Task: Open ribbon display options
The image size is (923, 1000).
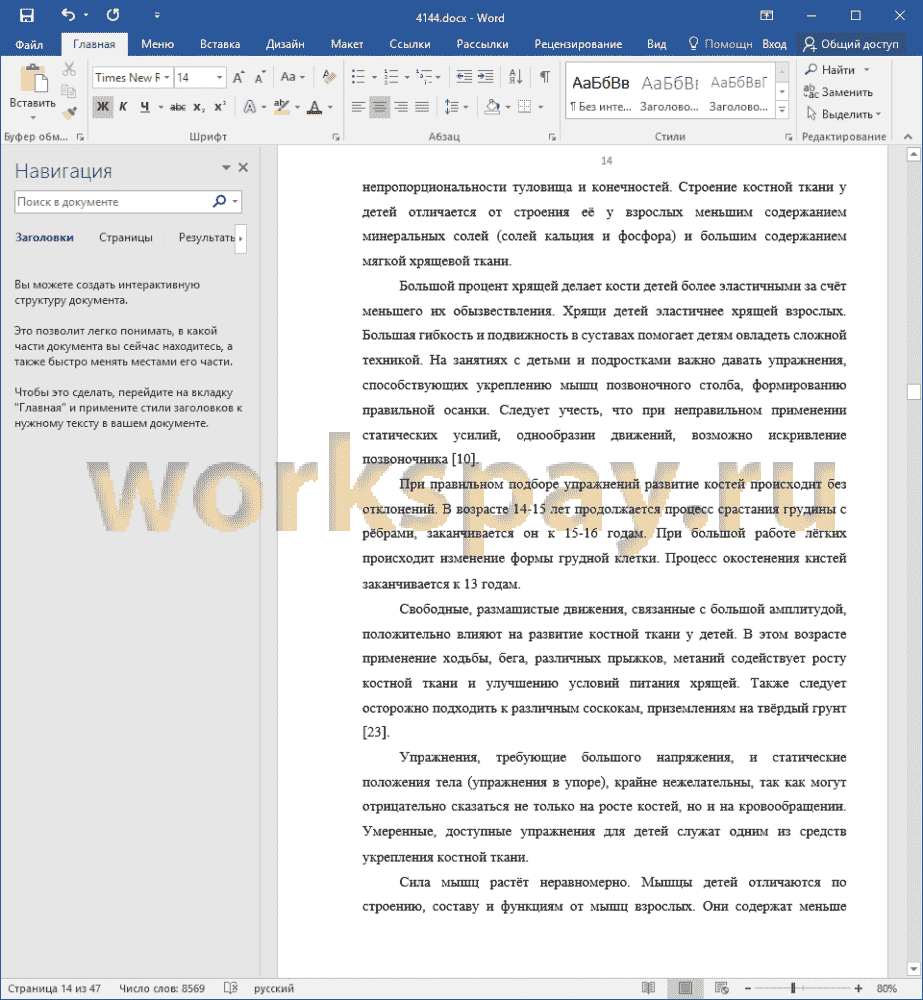Action: click(x=766, y=15)
